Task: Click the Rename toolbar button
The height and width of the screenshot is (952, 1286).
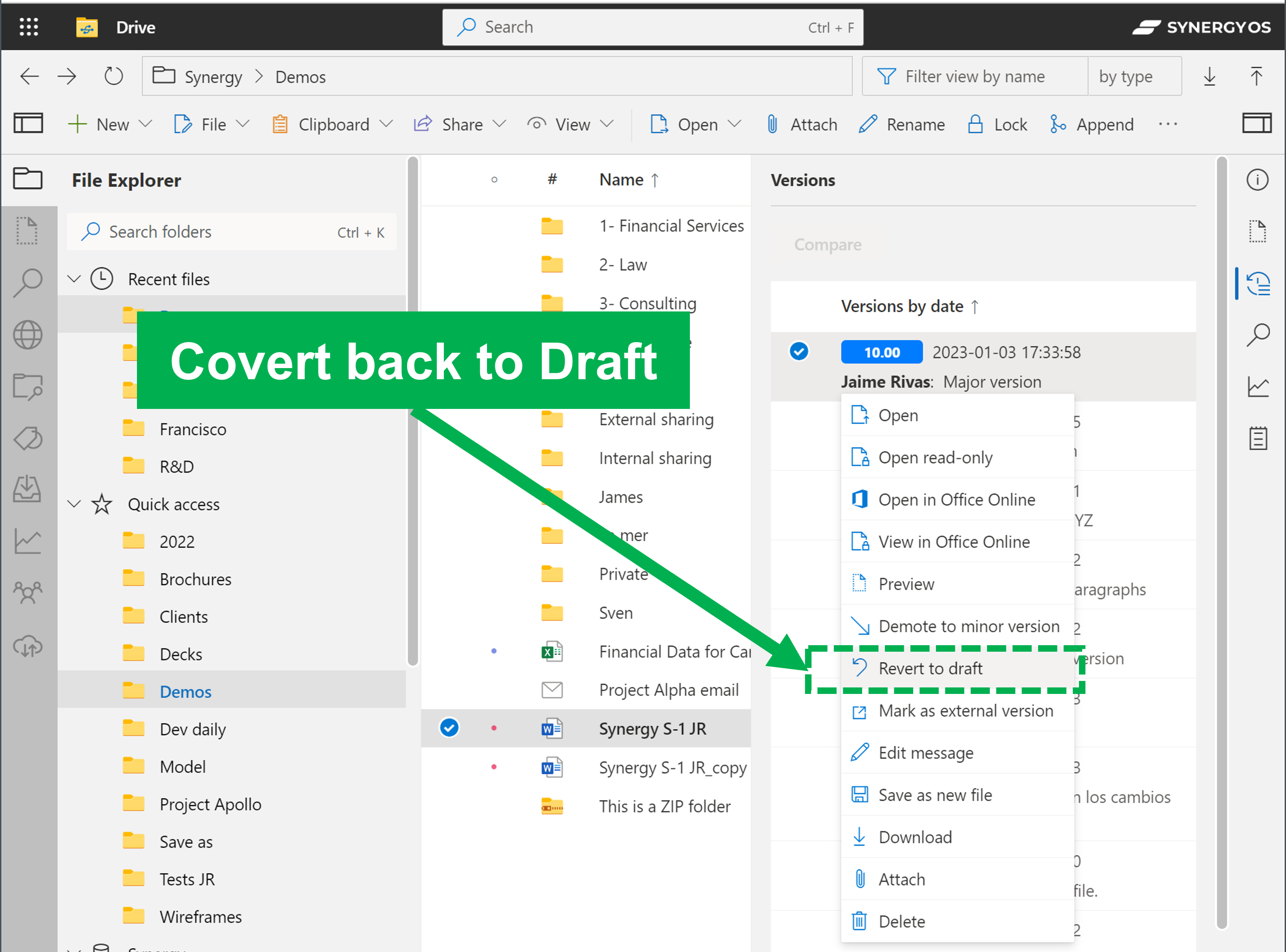Action: [x=902, y=124]
